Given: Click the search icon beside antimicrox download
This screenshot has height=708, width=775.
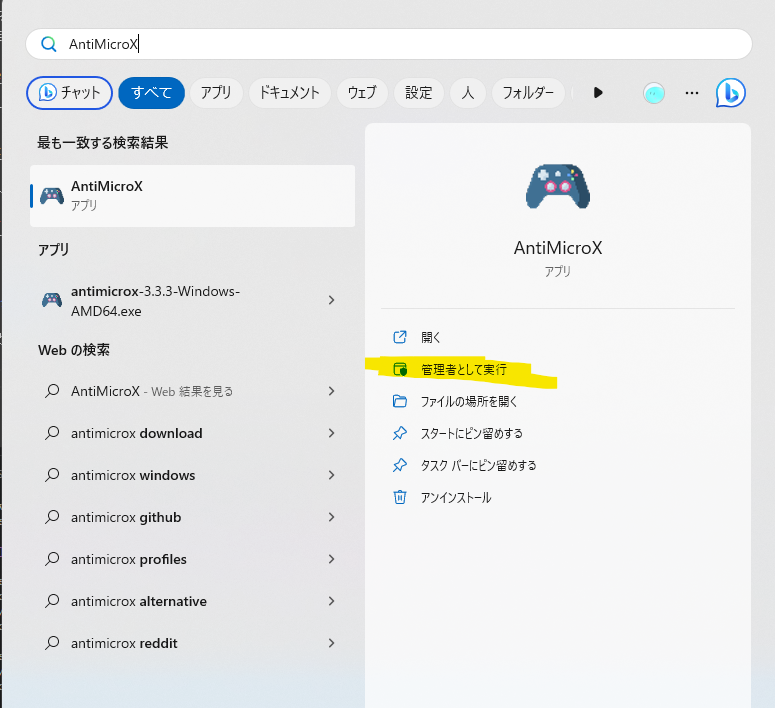Looking at the screenshot, I should coord(52,433).
